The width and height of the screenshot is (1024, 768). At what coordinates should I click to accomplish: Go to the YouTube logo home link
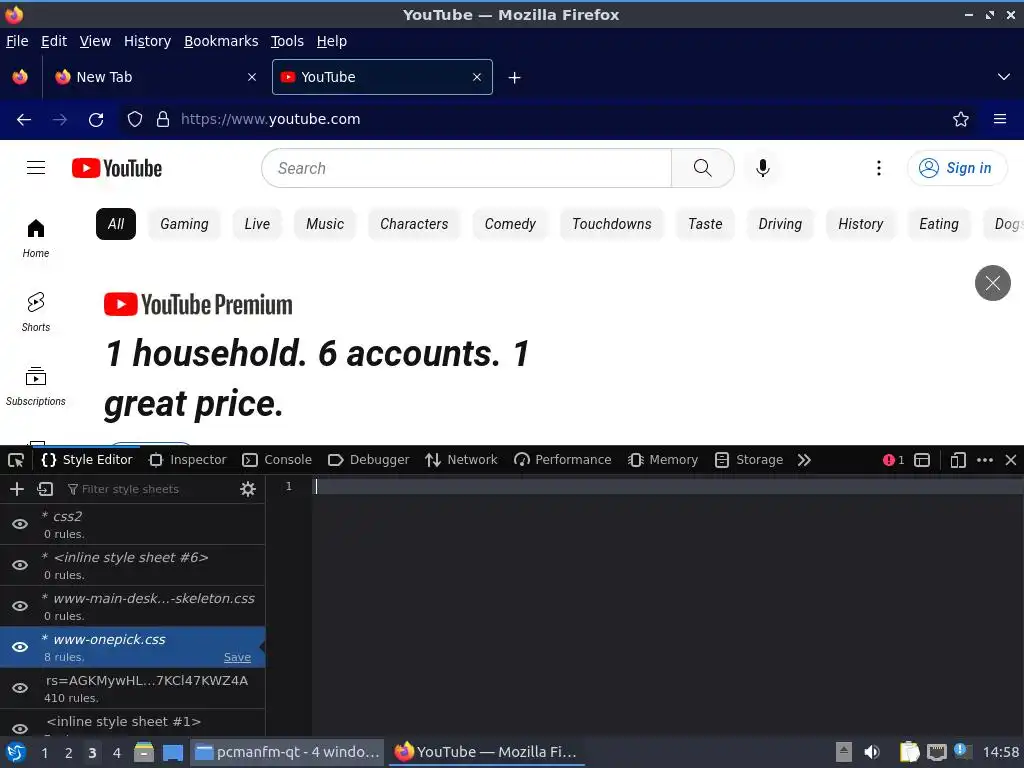click(117, 168)
